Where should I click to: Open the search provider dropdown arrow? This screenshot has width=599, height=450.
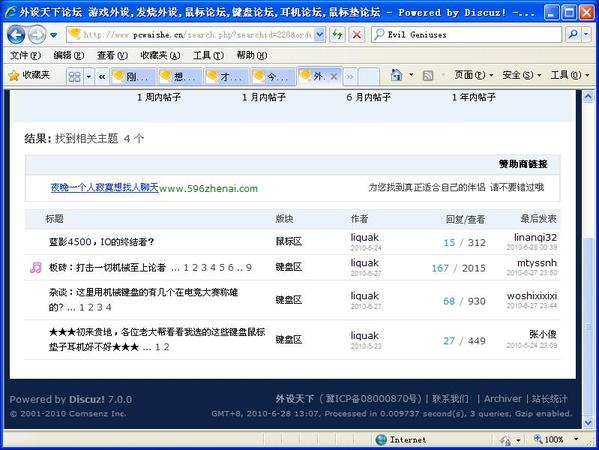tap(586, 35)
